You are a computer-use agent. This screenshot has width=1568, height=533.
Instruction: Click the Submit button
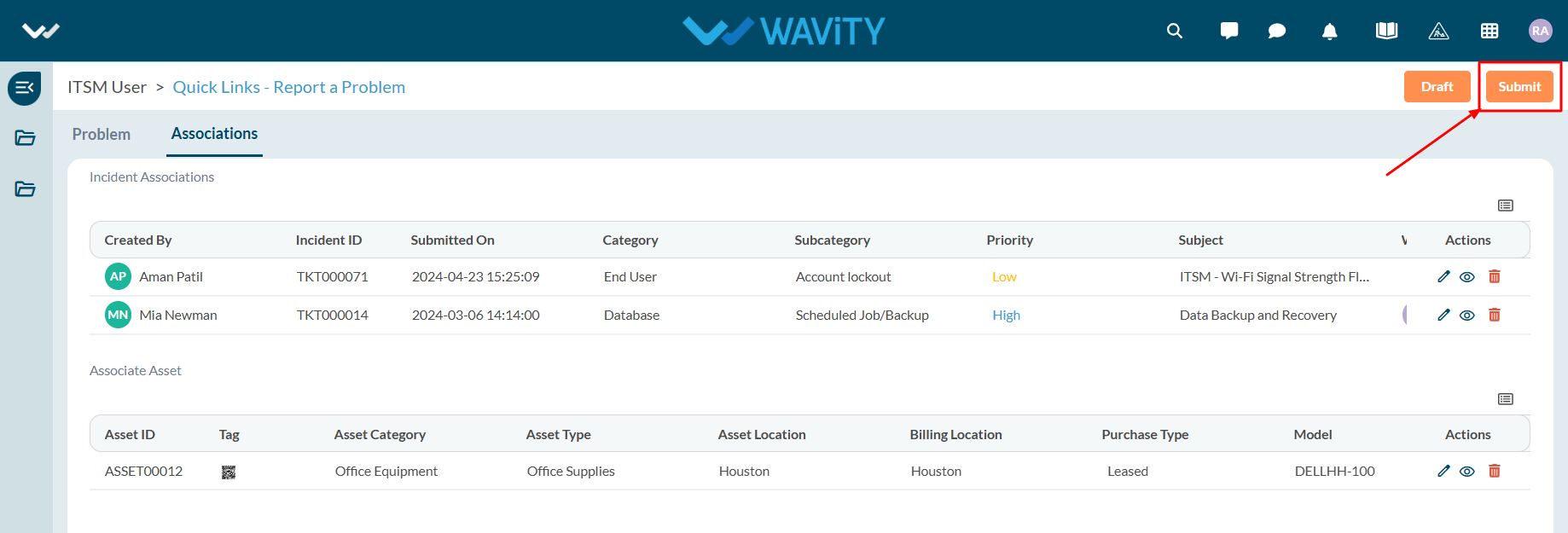point(1519,87)
